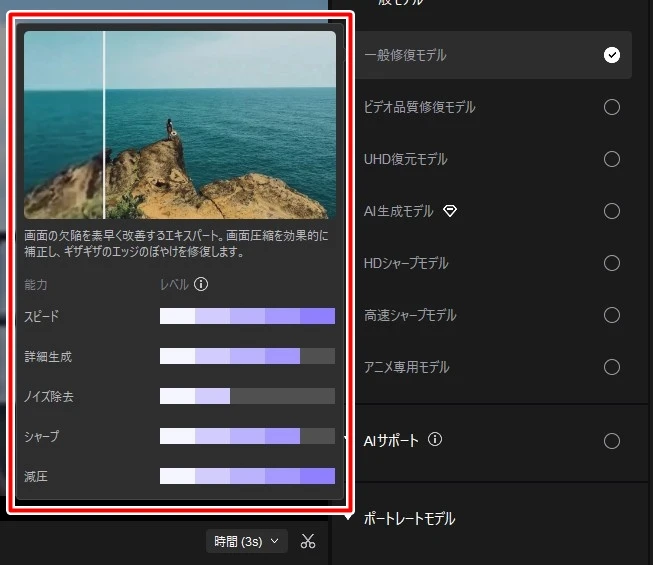Click the HDシャープモデル label text

click(x=406, y=263)
